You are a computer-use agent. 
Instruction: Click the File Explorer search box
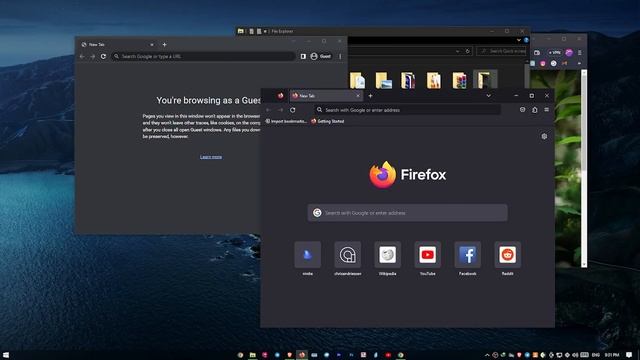click(x=501, y=51)
